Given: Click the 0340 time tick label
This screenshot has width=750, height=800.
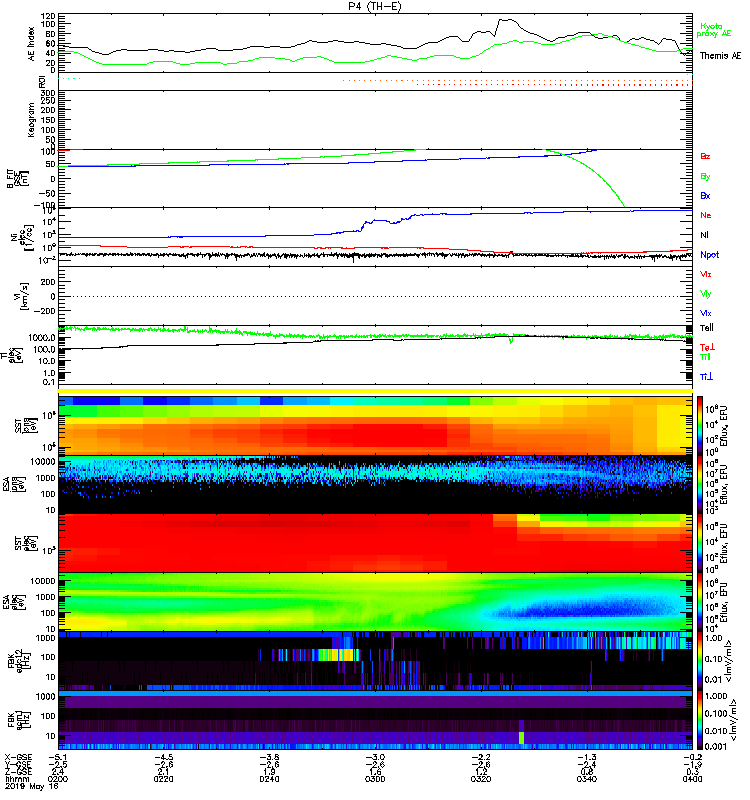Looking at the screenshot, I should tap(587, 779).
